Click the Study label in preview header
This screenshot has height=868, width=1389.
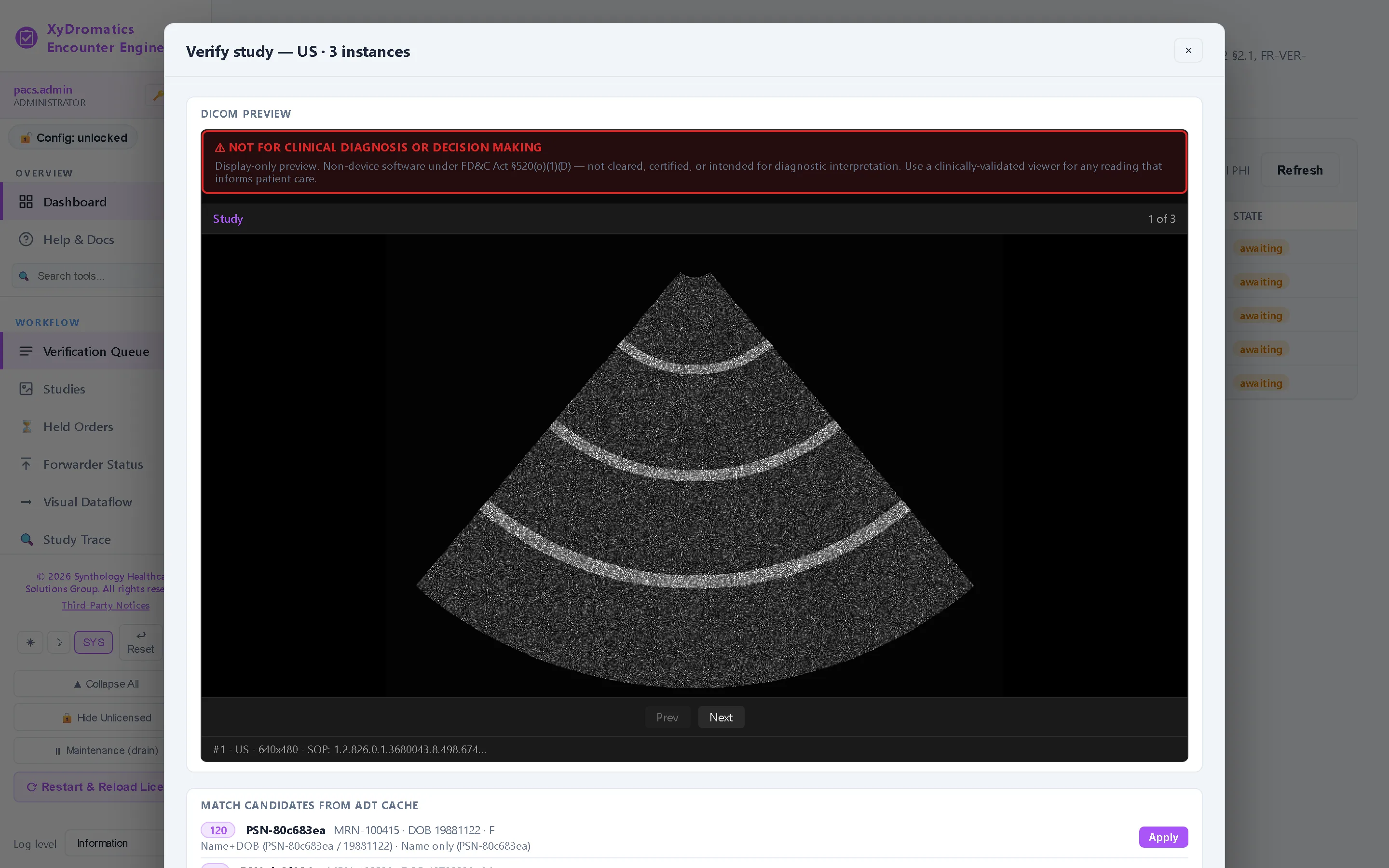(x=228, y=219)
